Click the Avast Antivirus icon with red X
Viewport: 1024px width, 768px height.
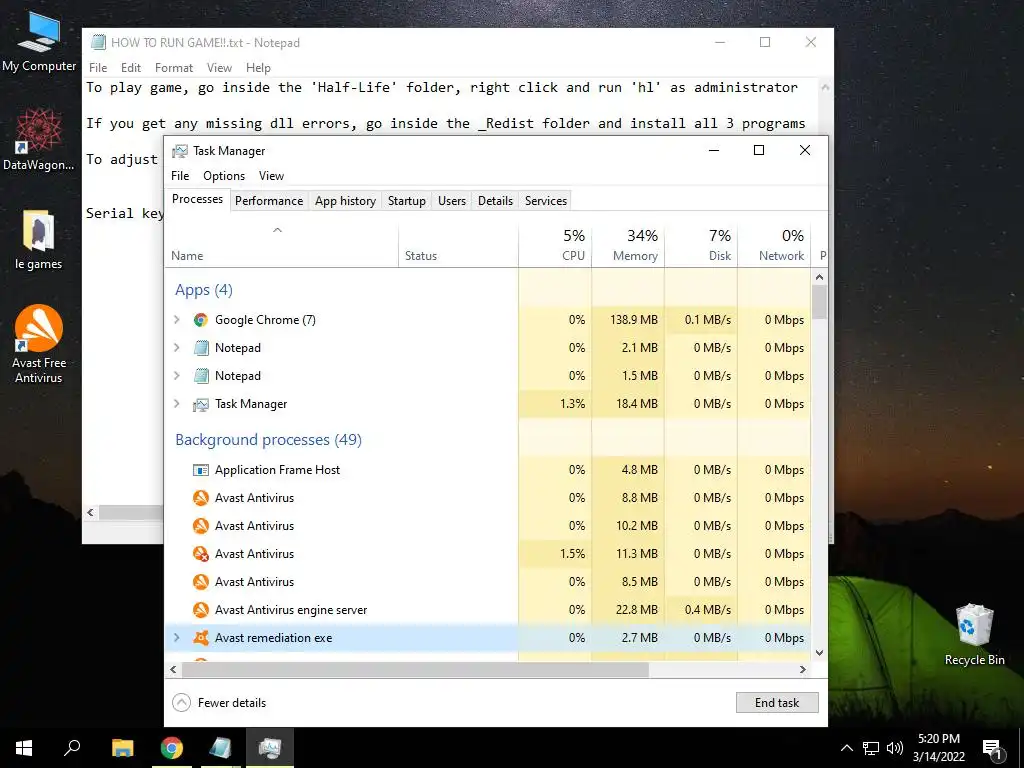[x=200, y=554]
